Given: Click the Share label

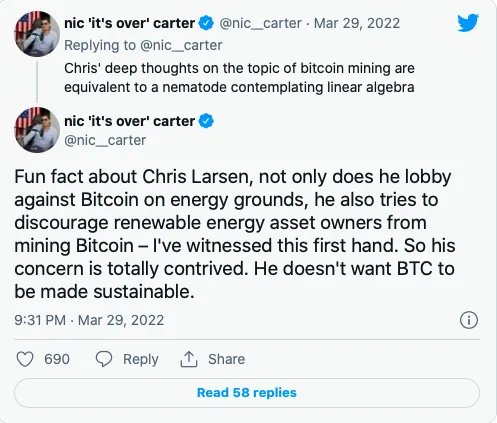Looking at the screenshot, I should click(227, 359).
